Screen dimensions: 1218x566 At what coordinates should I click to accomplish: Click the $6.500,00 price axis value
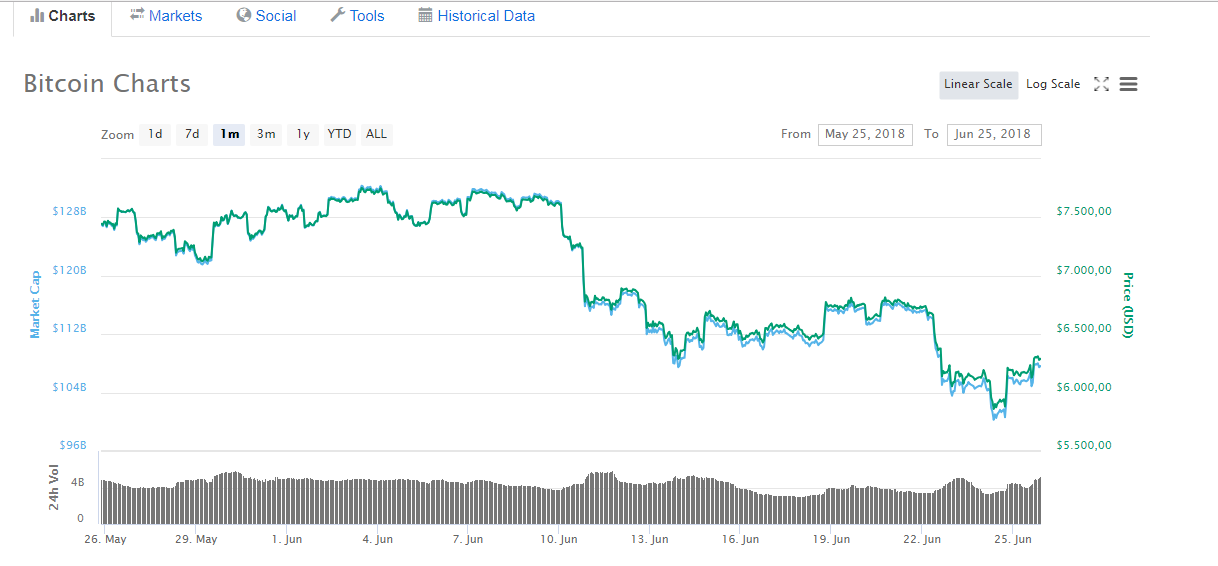point(1084,329)
